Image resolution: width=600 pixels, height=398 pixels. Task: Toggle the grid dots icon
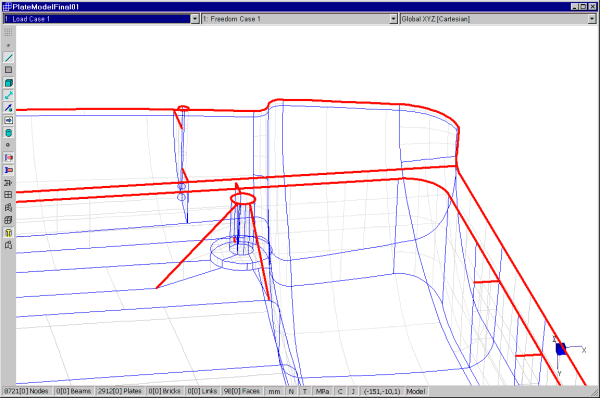[8, 33]
